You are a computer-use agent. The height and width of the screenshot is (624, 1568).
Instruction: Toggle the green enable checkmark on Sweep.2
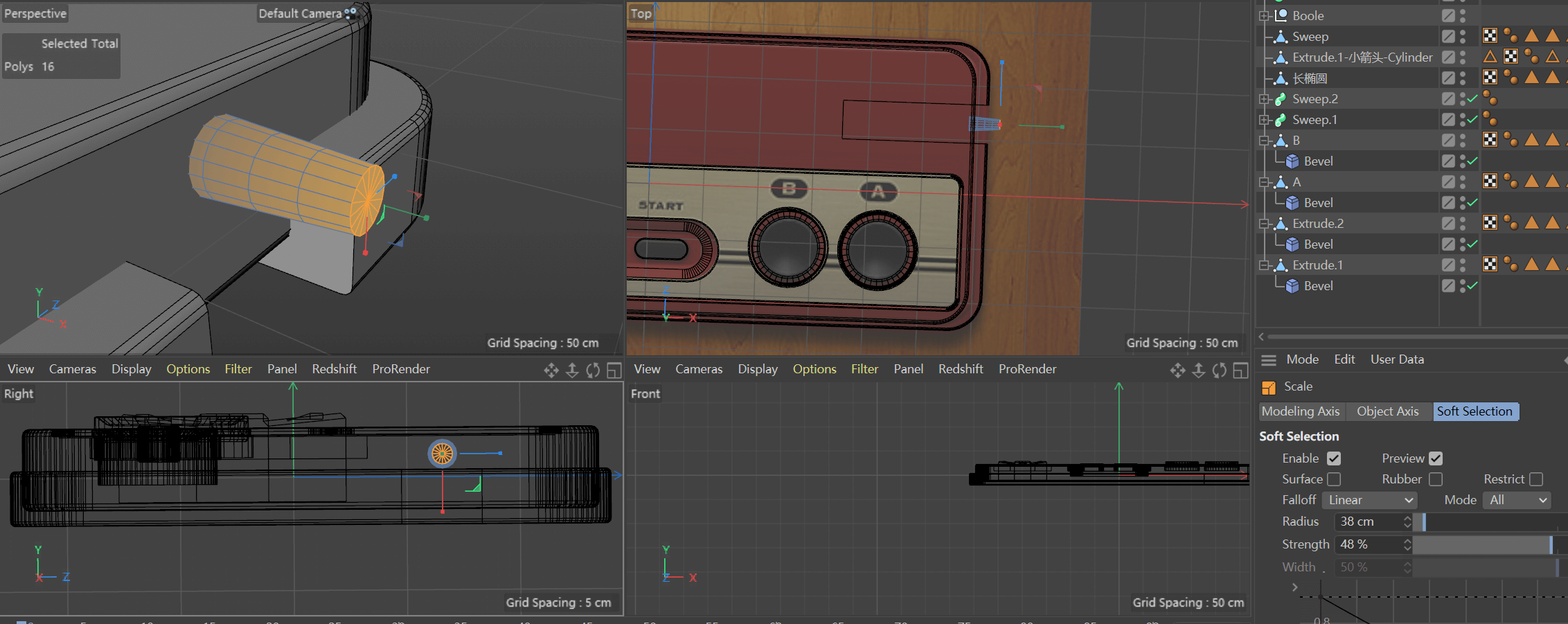click(1472, 99)
